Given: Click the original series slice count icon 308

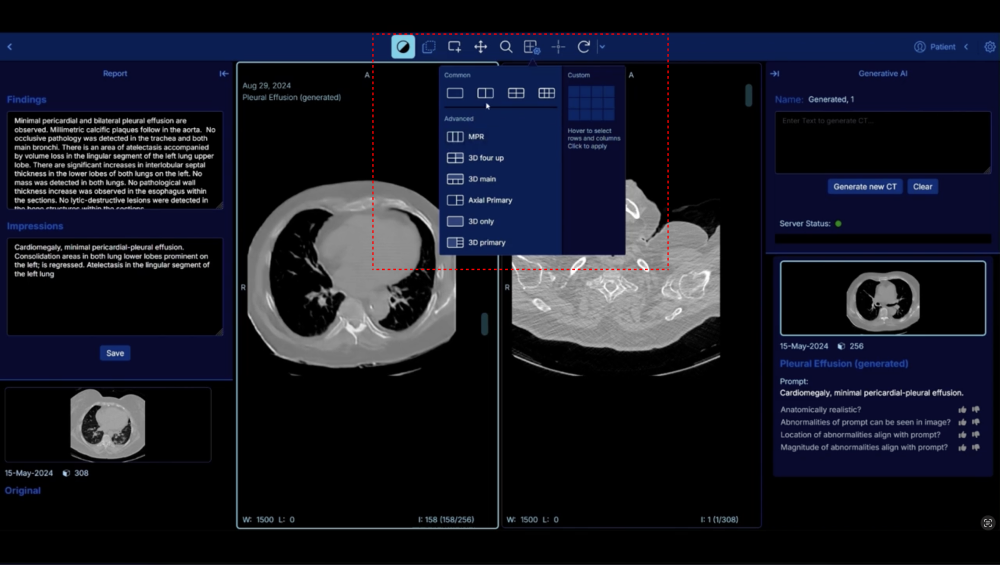Looking at the screenshot, I should pyautogui.click(x=66, y=473).
